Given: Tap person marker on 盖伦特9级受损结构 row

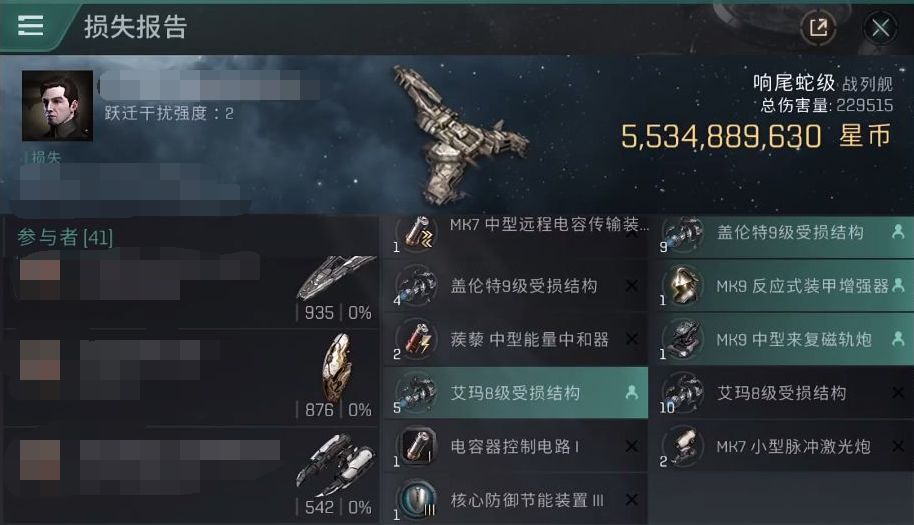Looking at the screenshot, I should [x=898, y=232].
